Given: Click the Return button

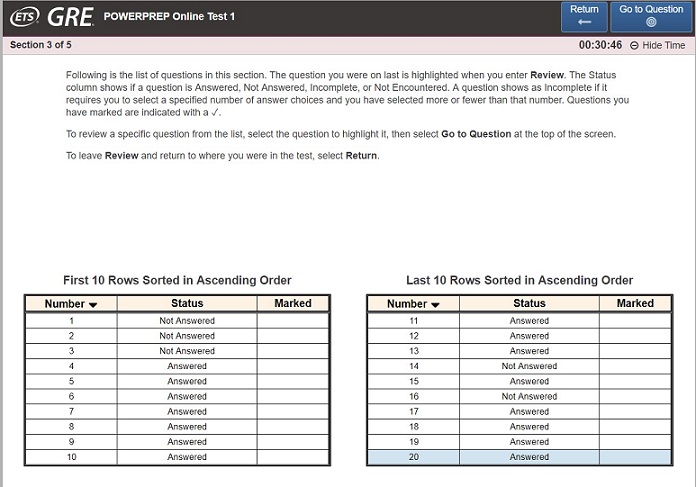Looking at the screenshot, I should pos(584,16).
